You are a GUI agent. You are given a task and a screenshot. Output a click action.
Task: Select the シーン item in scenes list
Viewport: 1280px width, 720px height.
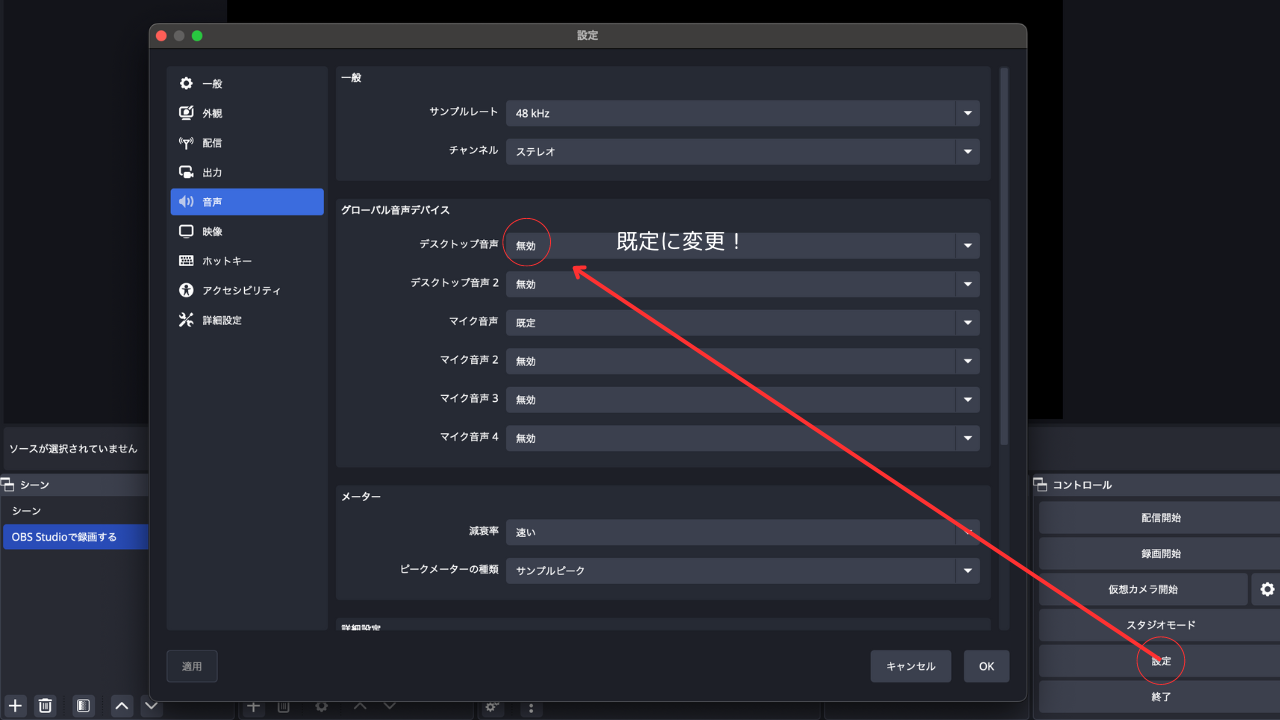(x=75, y=511)
